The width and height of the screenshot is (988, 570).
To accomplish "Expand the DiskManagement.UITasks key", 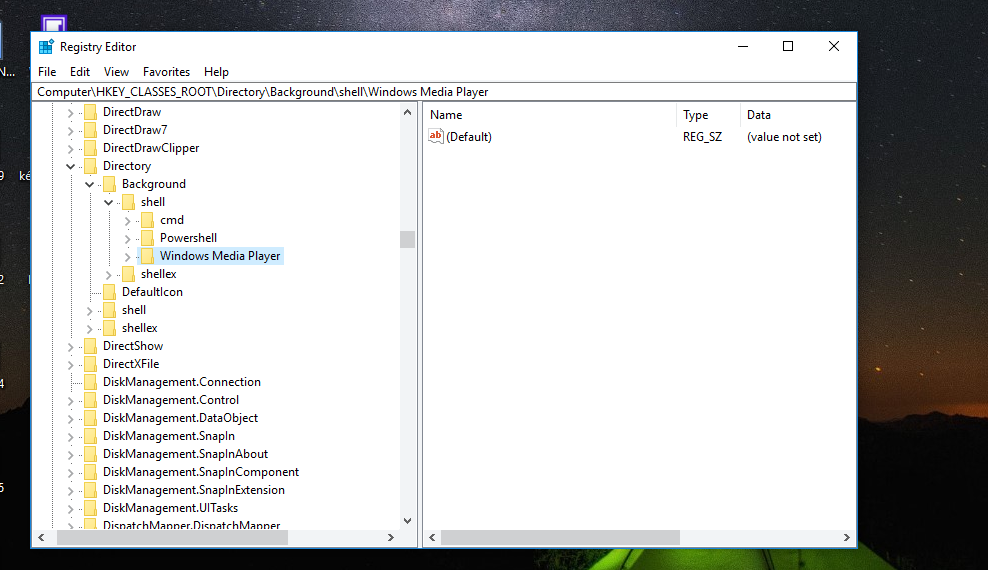I will pos(71,508).
